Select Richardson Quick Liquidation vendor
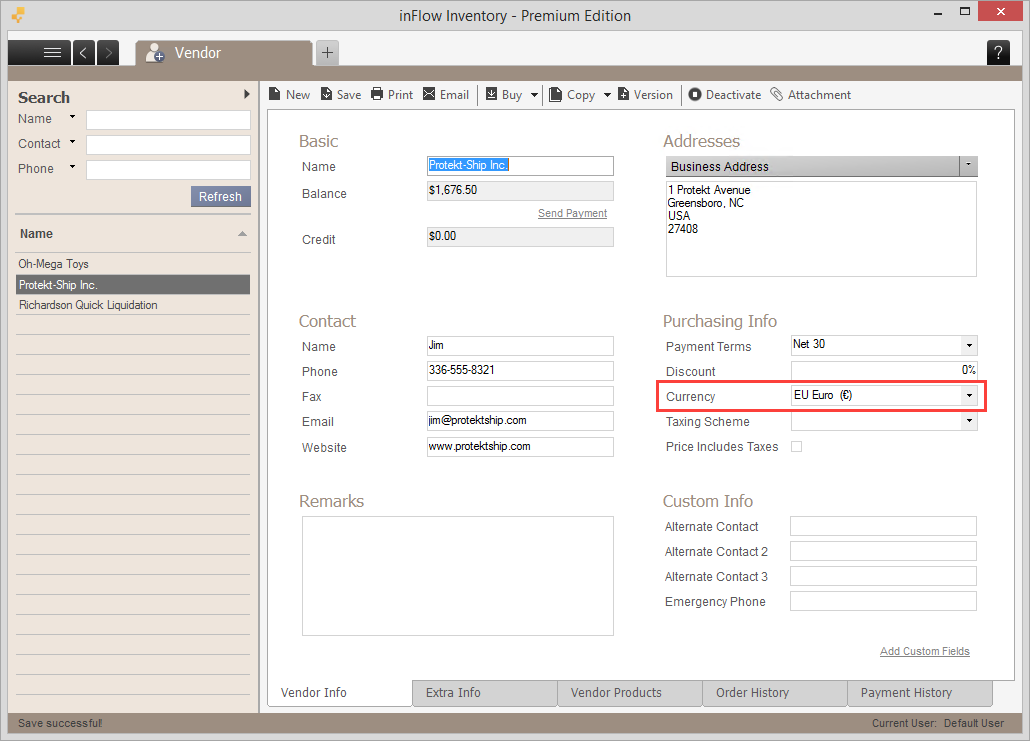Screen dimensions: 1030x741 click(x=133, y=305)
